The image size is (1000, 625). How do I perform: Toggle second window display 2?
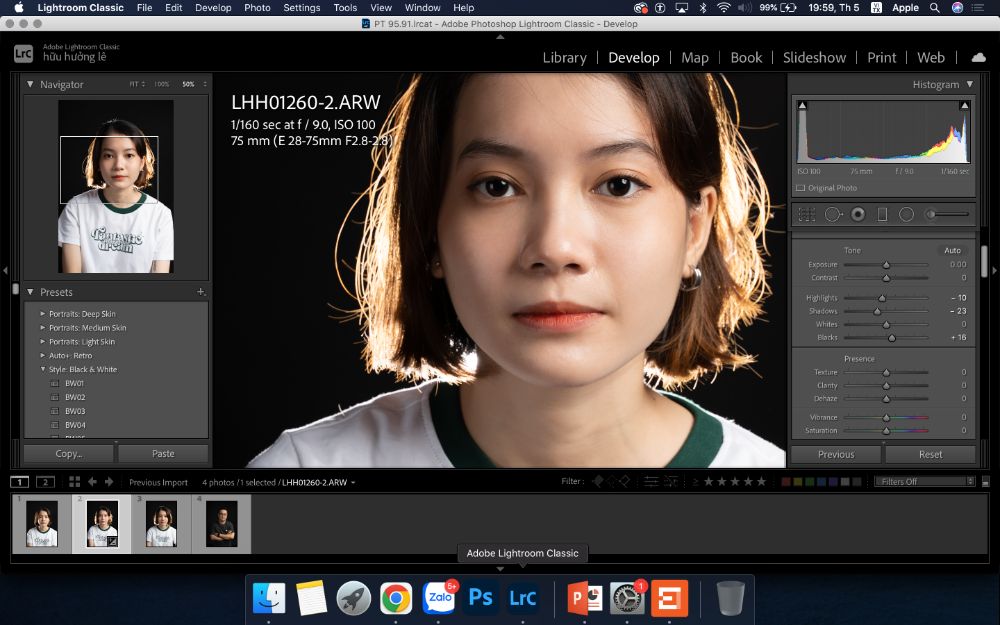45,482
